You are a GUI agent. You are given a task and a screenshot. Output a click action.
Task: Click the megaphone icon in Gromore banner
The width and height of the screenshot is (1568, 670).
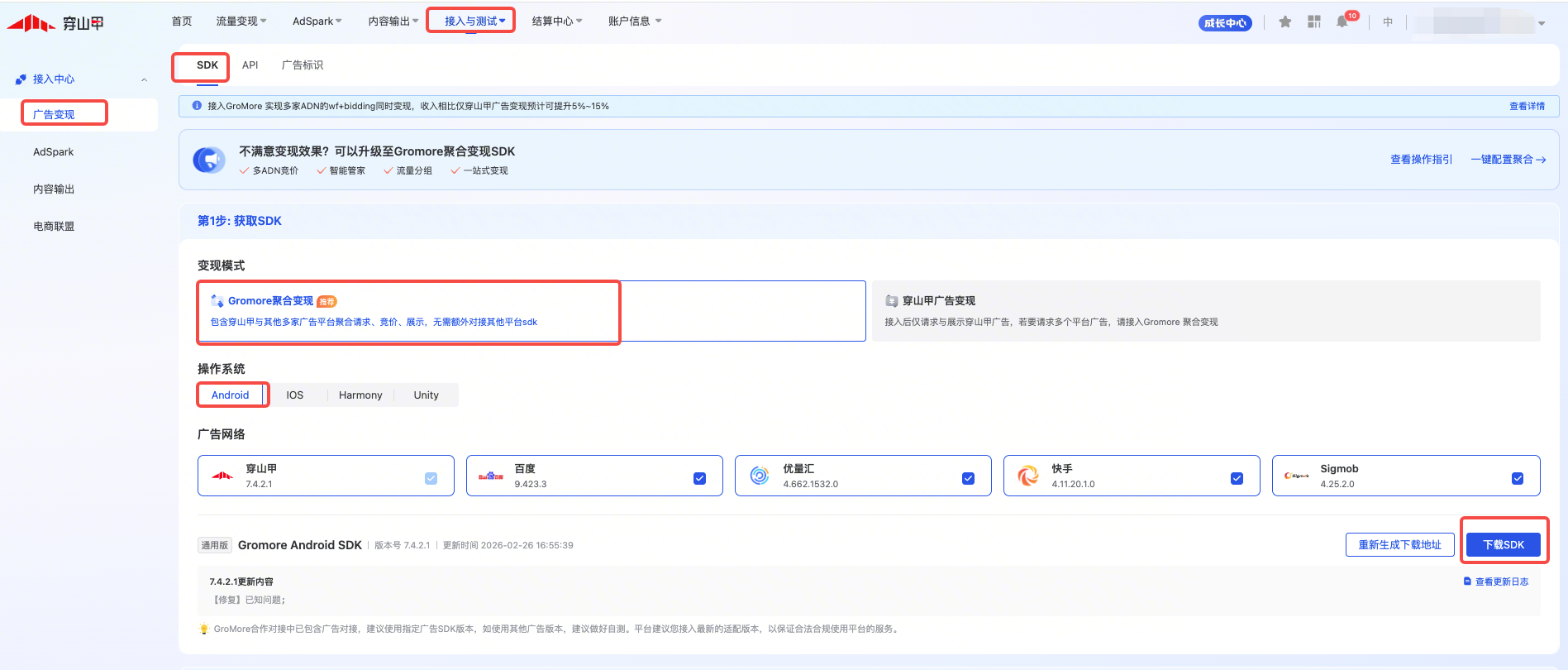[209, 160]
